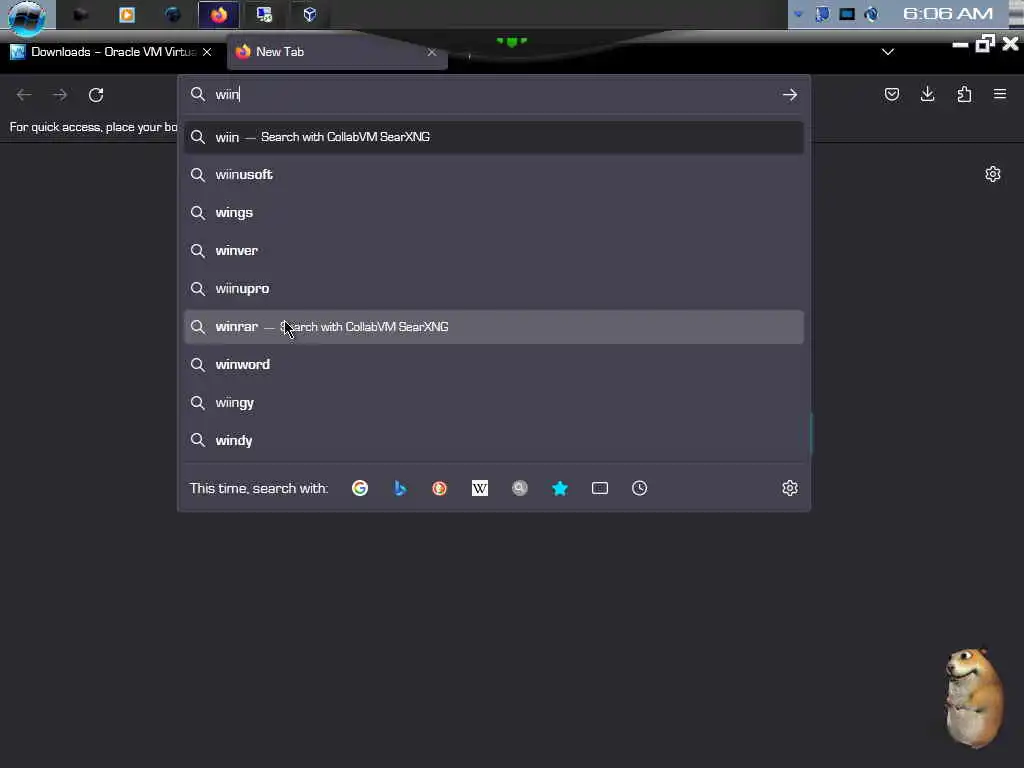Click the hamster desktop pet
The image size is (1024, 768).
tap(974, 697)
